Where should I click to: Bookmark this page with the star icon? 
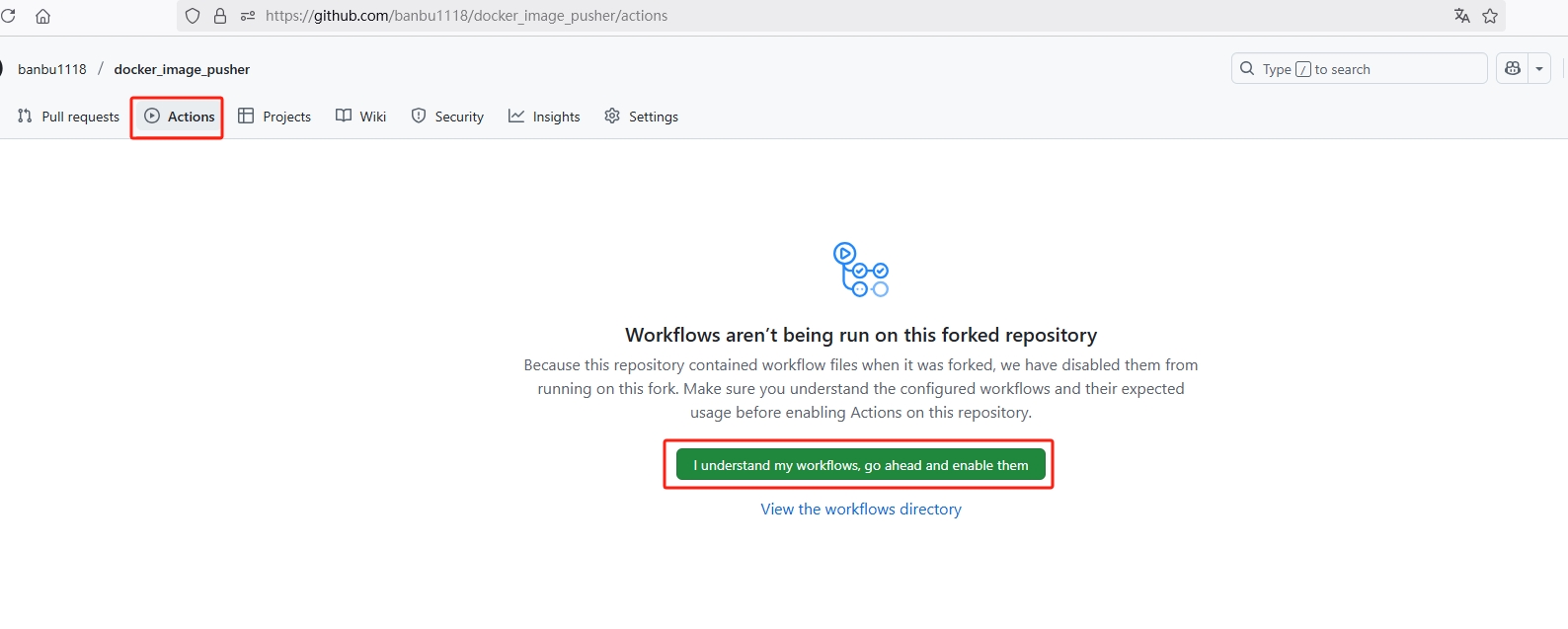(1490, 16)
